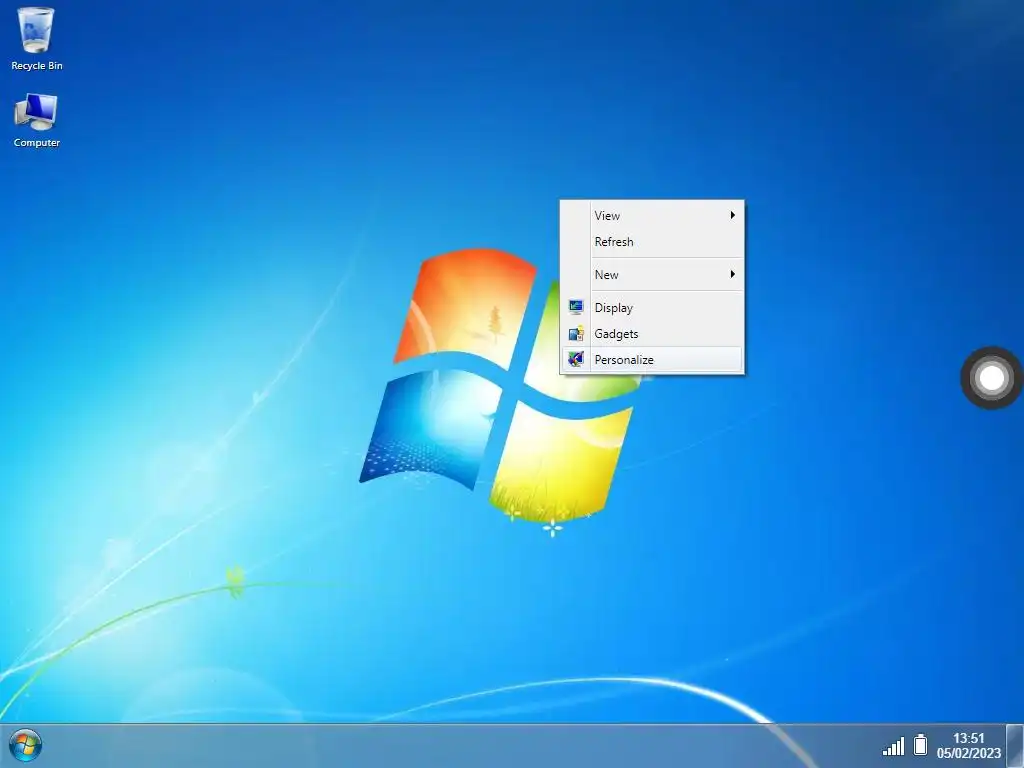This screenshot has width=1024, height=768.
Task: Click the Computer label text
Action: tap(37, 142)
